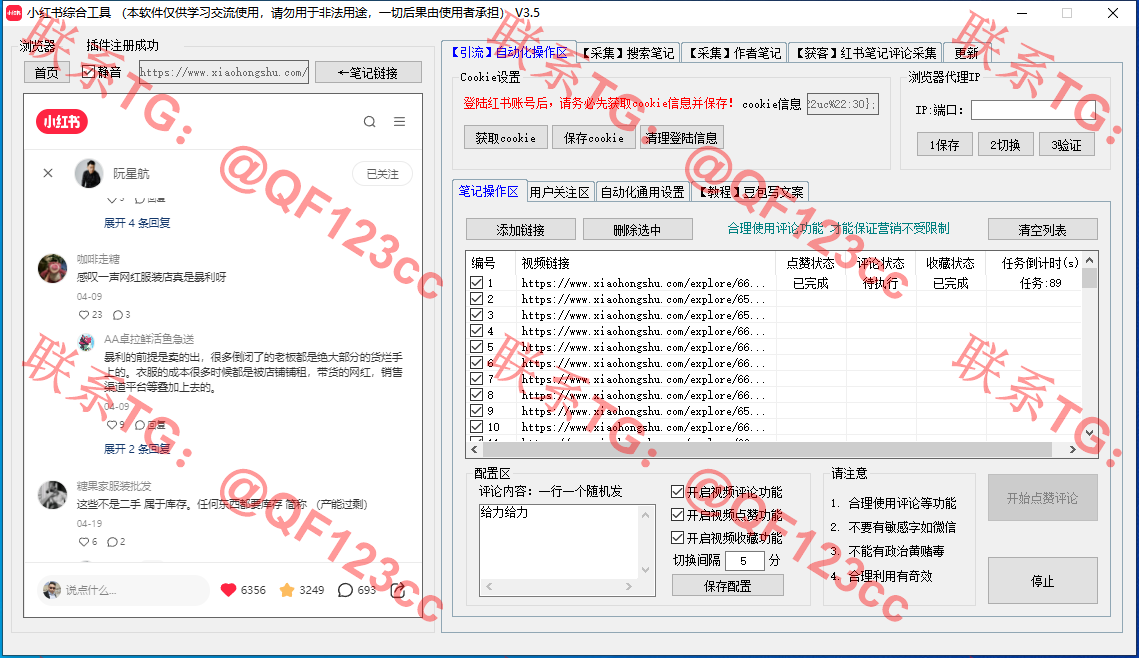Click the 删除选中 button
Image resolution: width=1139 pixels, height=658 pixels.
click(637, 230)
